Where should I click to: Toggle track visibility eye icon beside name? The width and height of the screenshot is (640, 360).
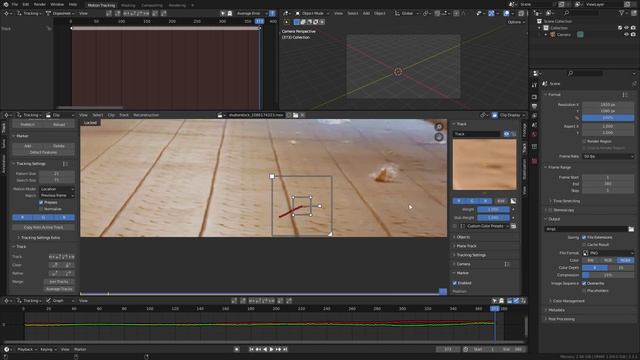pos(506,134)
